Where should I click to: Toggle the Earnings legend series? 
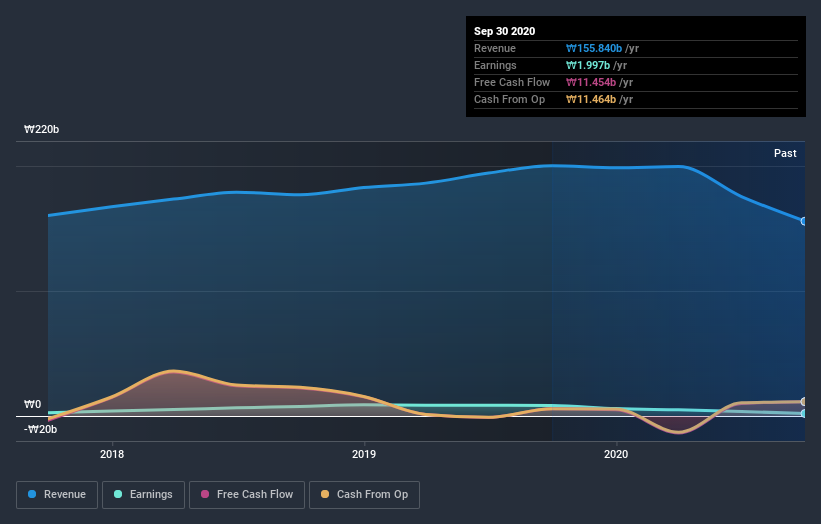143,495
